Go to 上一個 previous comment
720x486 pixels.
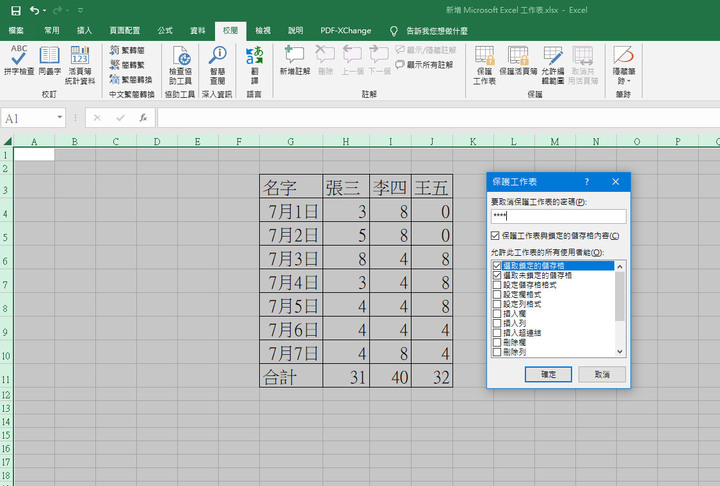click(x=352, y=60)
